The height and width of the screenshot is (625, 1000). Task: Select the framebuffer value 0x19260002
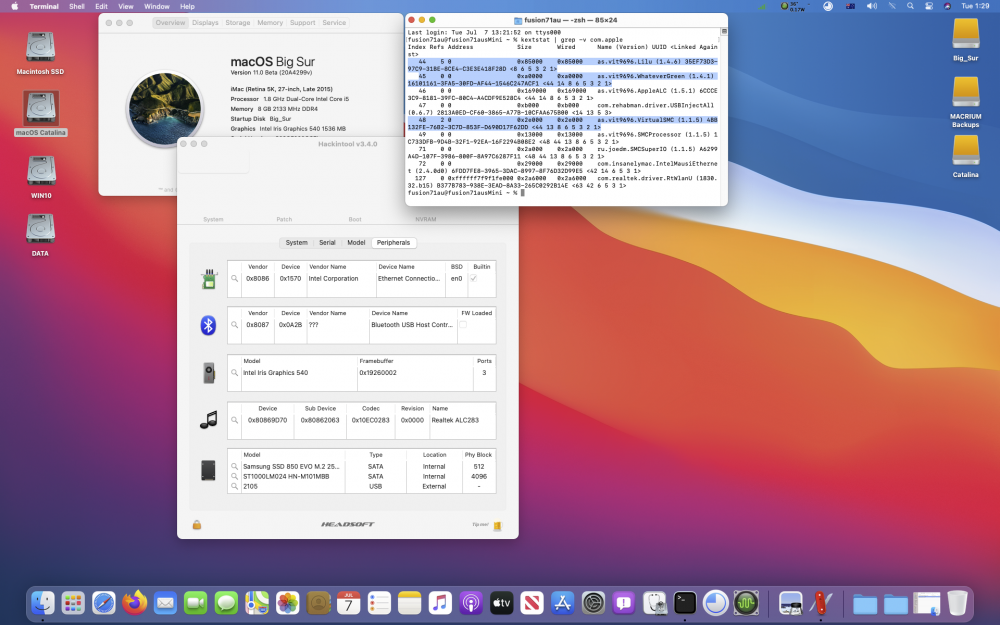tap(378, 372)
